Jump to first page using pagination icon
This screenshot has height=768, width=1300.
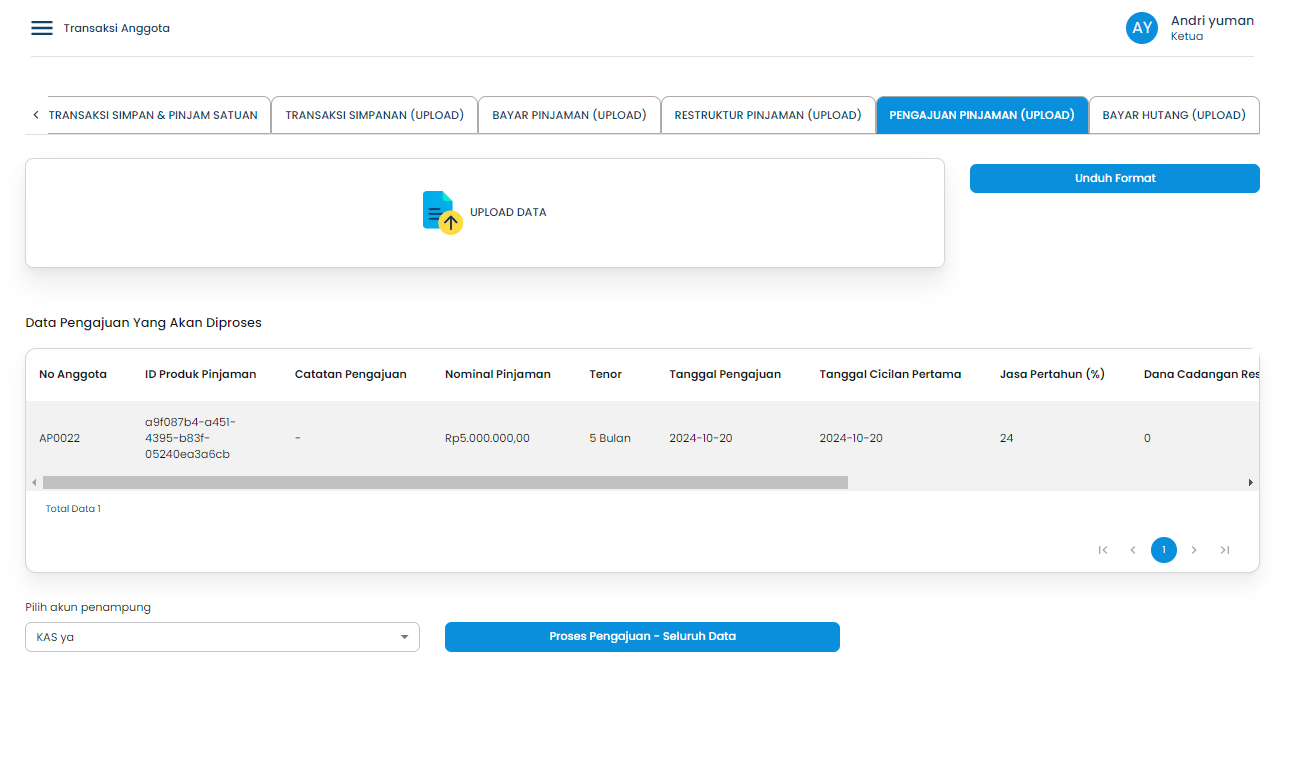pos(1103,550)
